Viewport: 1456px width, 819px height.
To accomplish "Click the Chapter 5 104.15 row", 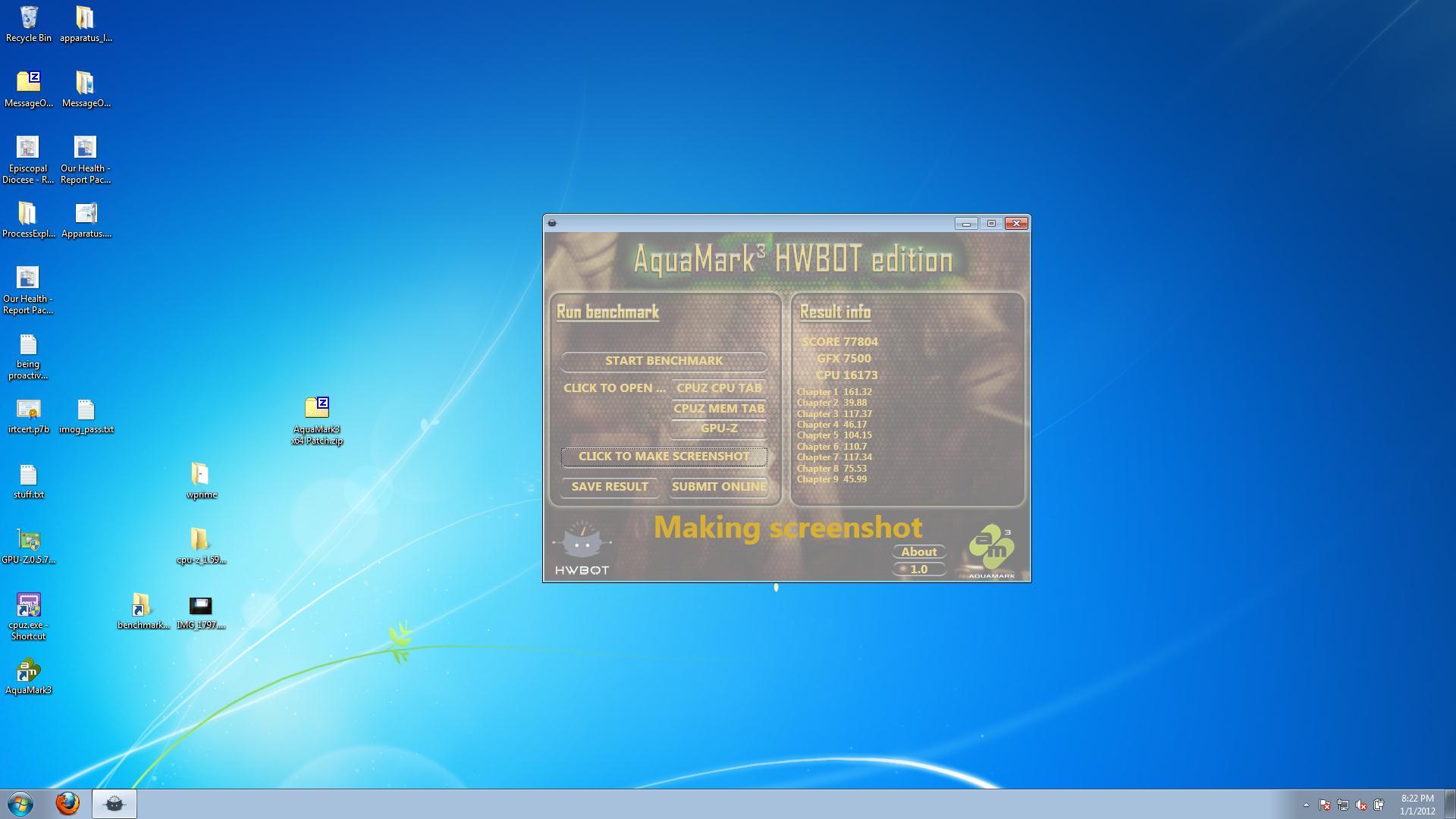I will (834, 435).
